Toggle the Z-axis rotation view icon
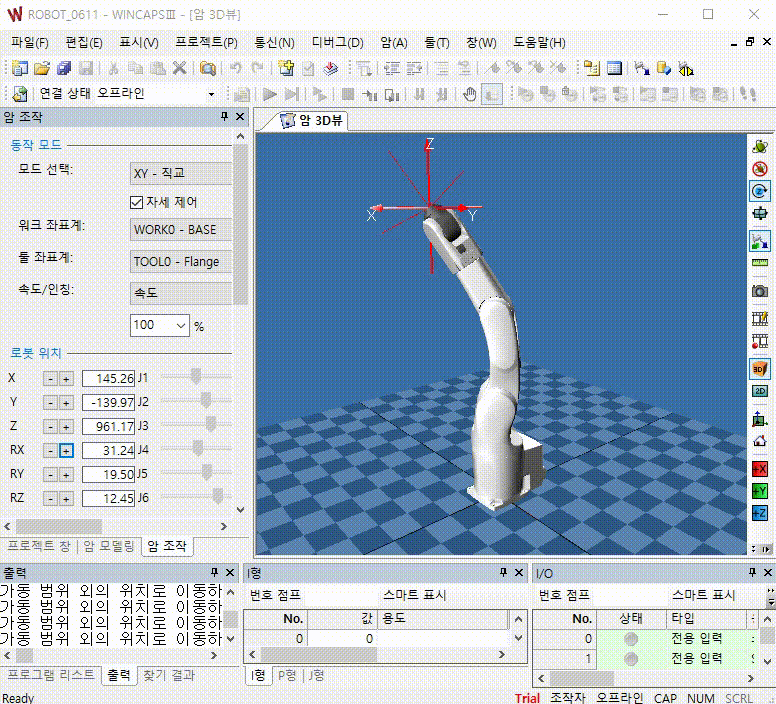The height and width of the screenshot is (704, 776). tap(760, 191)
